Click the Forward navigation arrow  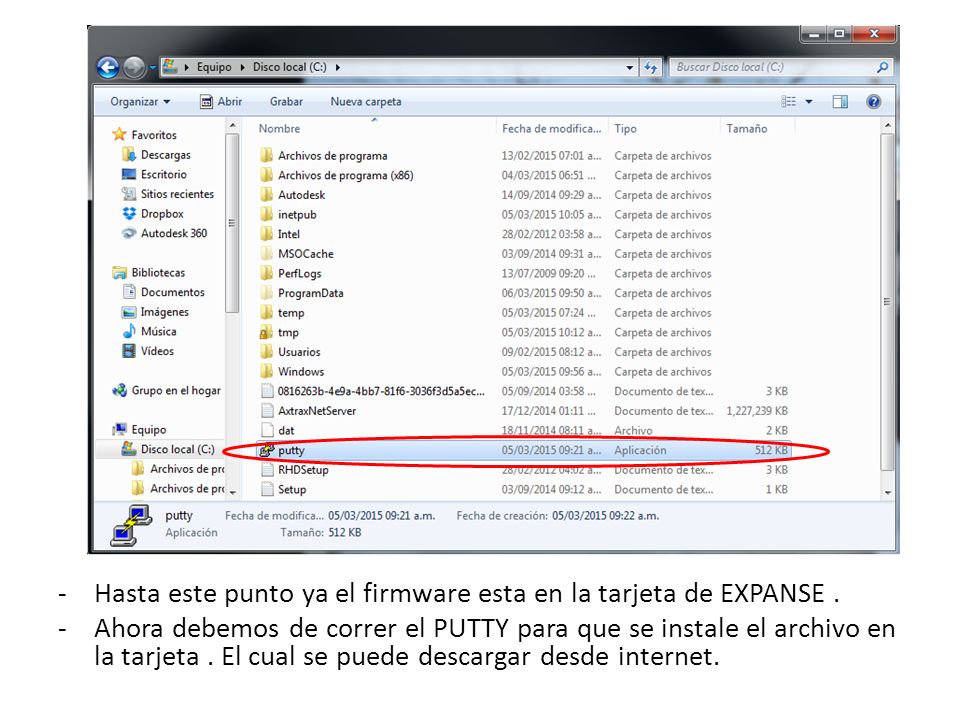tap(134, 67)
